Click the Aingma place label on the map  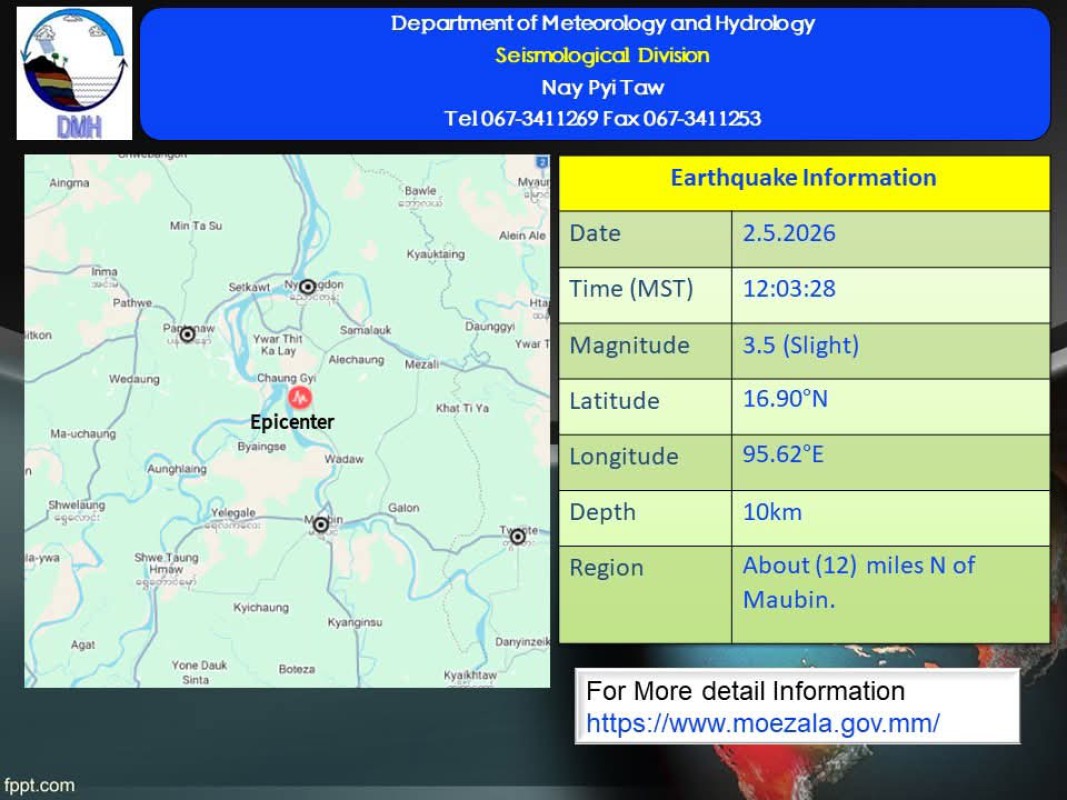[x=69, y=183]
